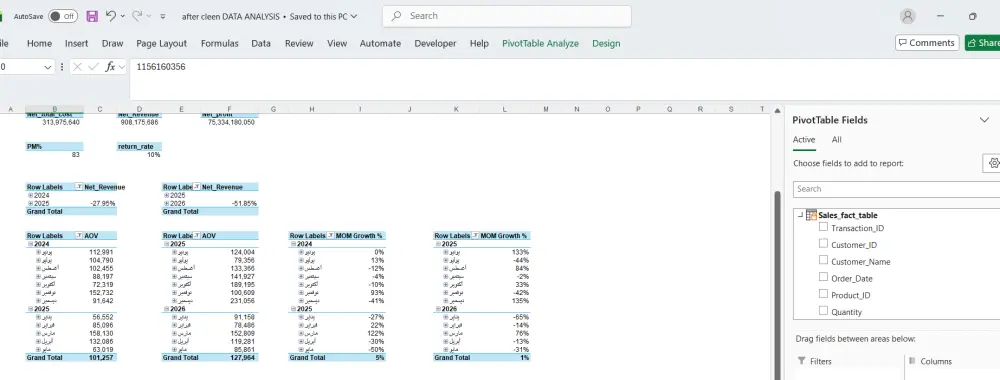Check the Product_ID field
The height and width of the screenshot is (380, 1000).
pos(823,295)
